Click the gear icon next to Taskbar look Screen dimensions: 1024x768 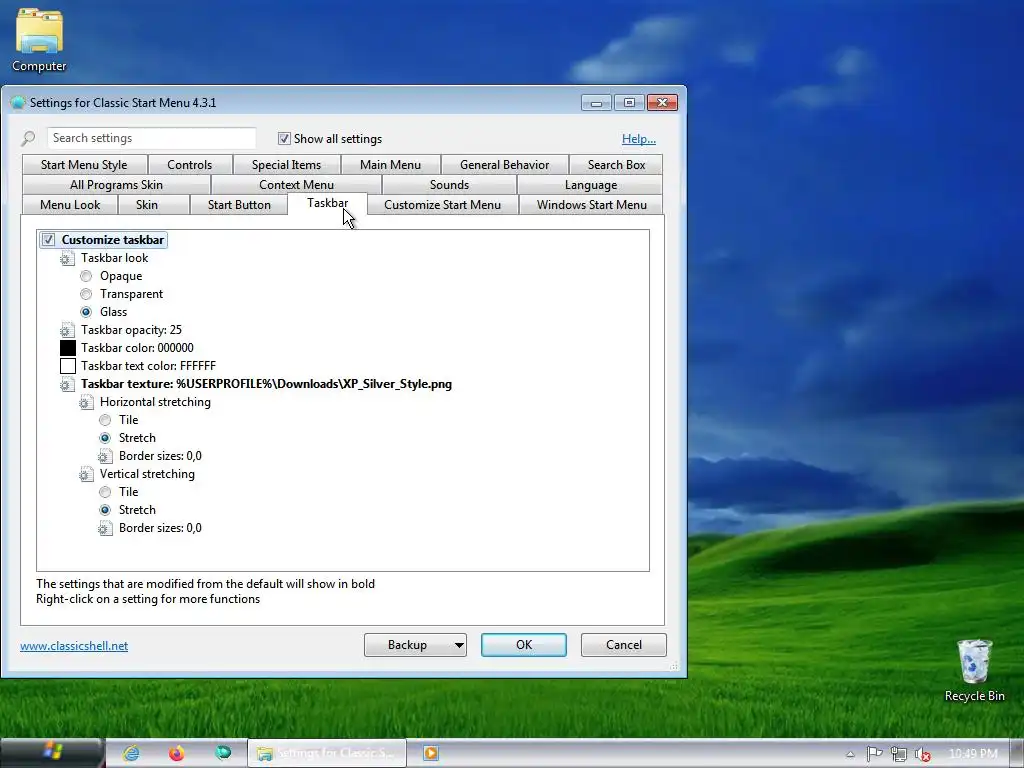pyautogui.click(x=67, y=259)
